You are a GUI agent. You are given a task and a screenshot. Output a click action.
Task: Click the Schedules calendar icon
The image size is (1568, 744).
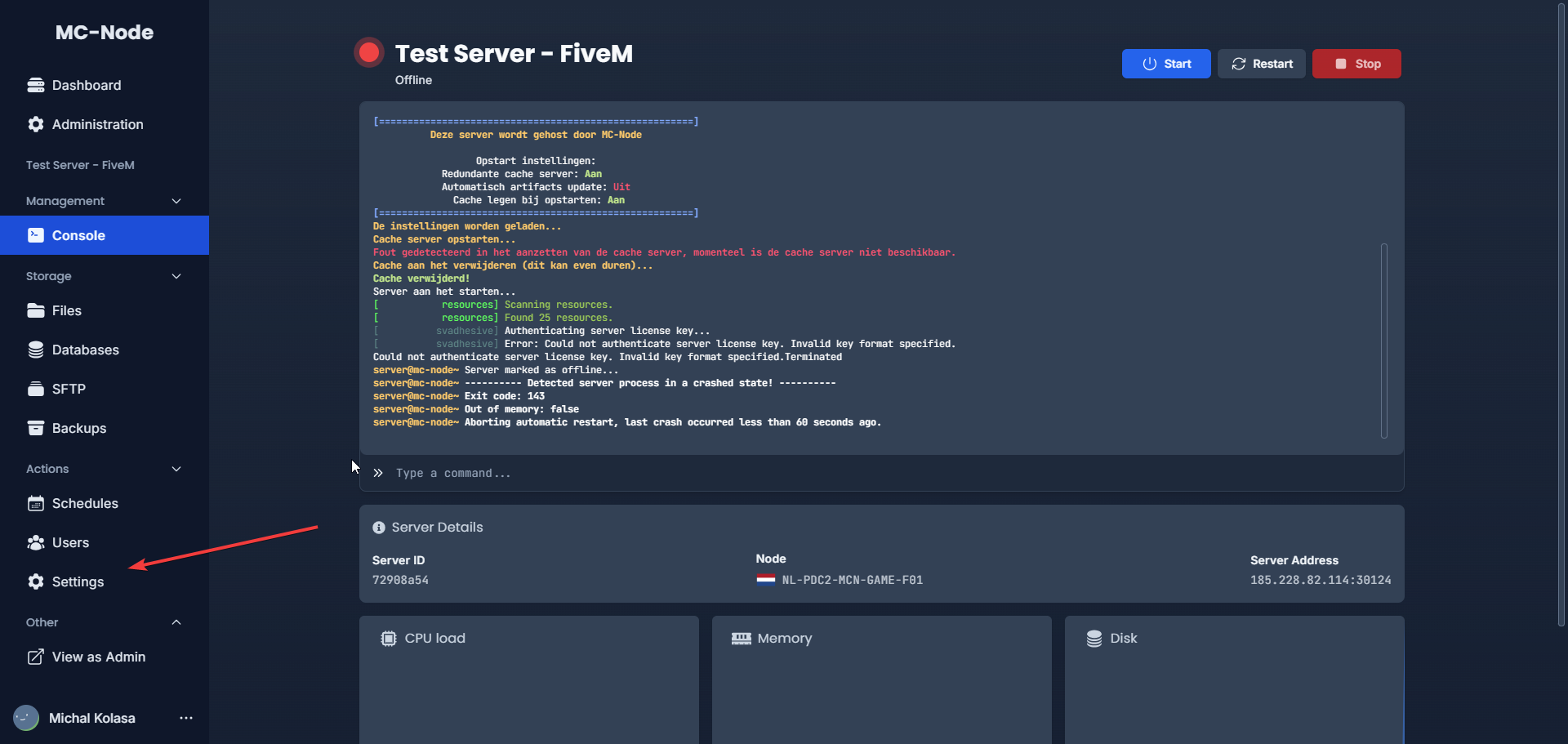coord(36,503)
